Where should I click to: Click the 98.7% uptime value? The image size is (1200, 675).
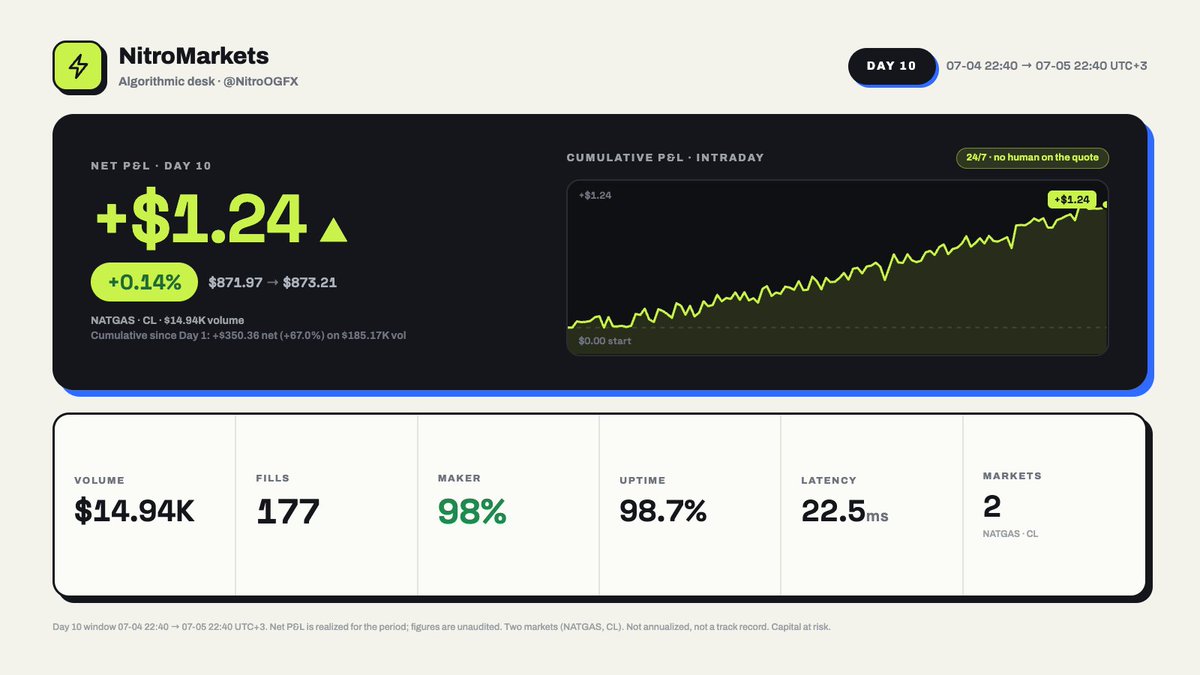663,511
